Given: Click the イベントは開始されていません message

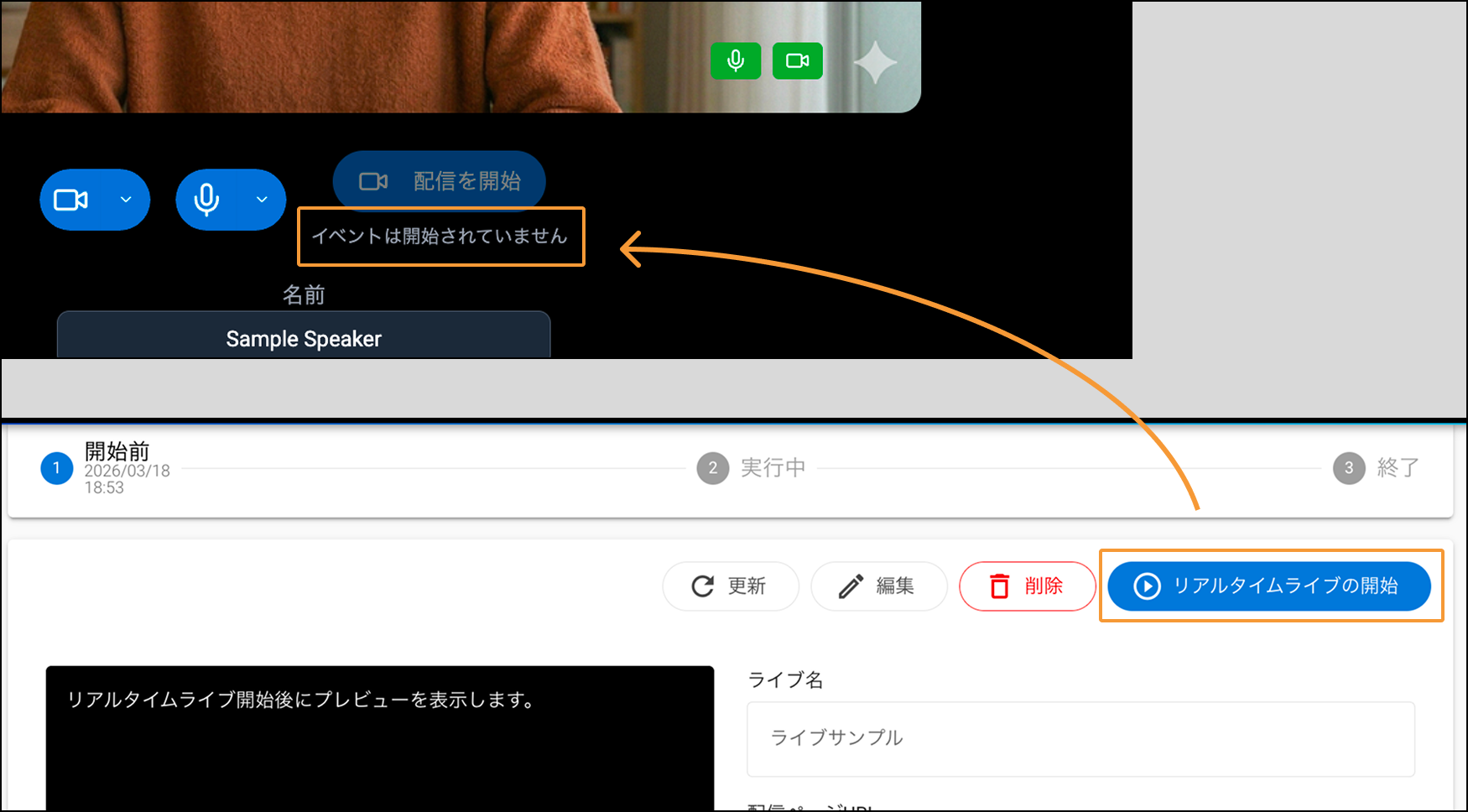Looking at the screenshot, I should [440, 237].
